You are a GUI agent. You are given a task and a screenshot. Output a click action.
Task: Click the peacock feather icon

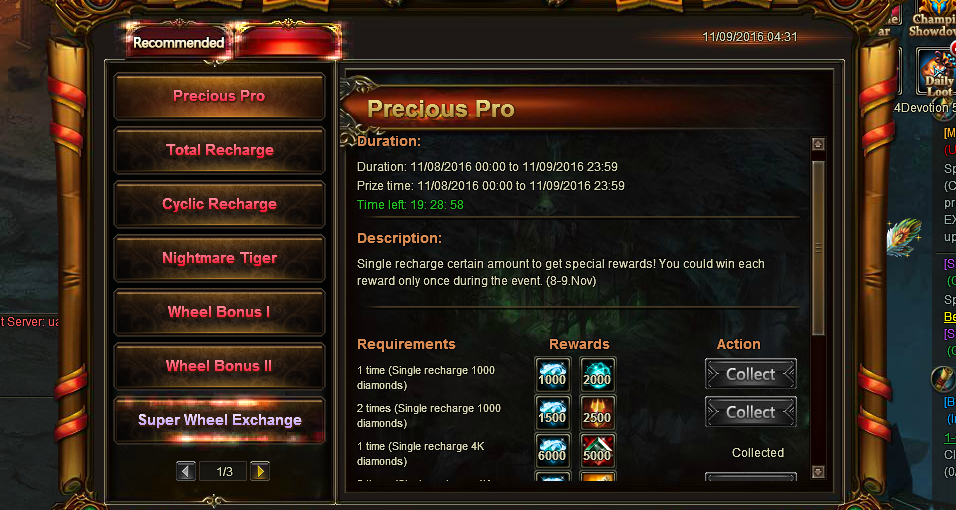(x=905, y=236)
